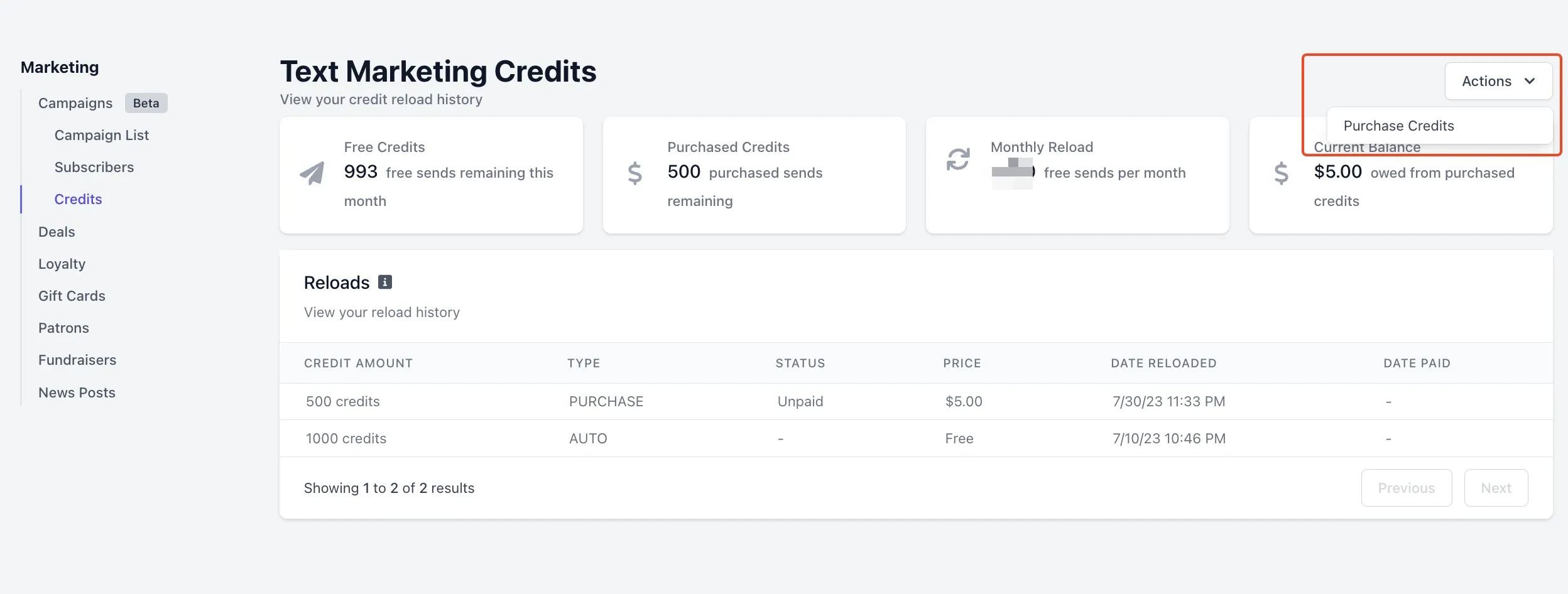Click the Monthly Reload refresh arrows icon
This screenshot has height=594, width=1568.
(958, 159)
